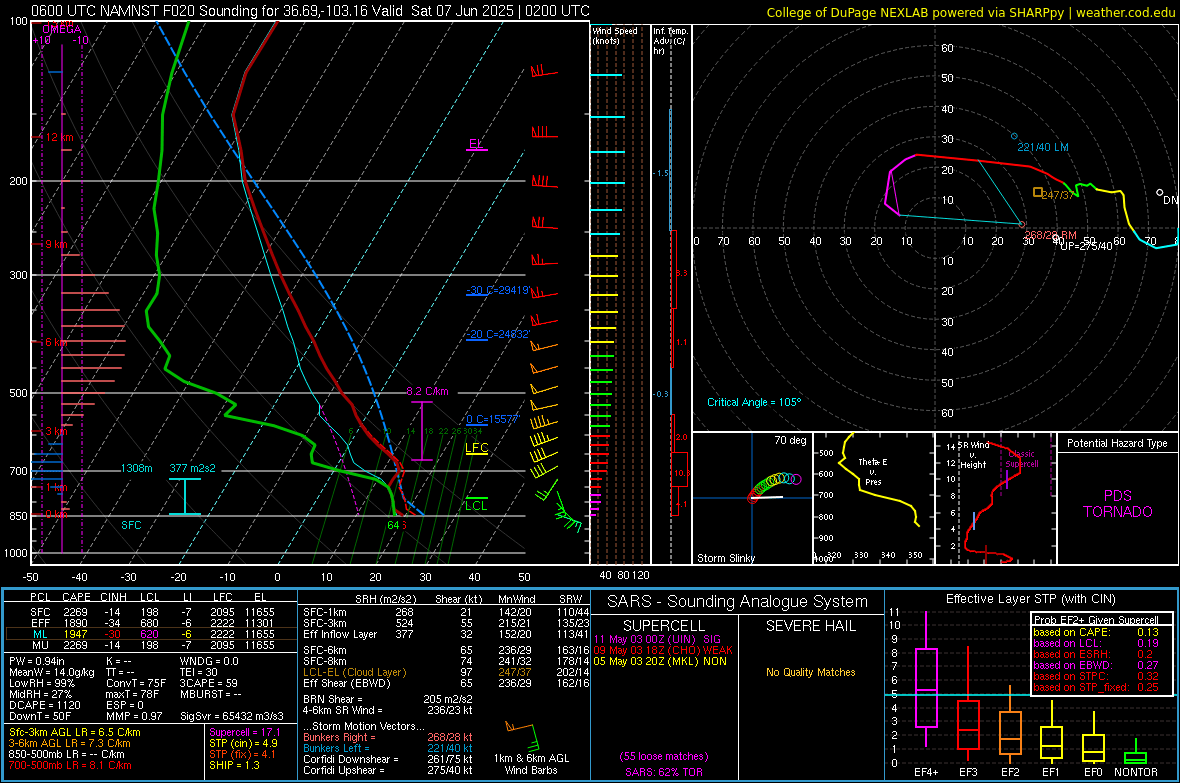
Task: Click the Corfidi Downshear = row
Action: (388, 759)
